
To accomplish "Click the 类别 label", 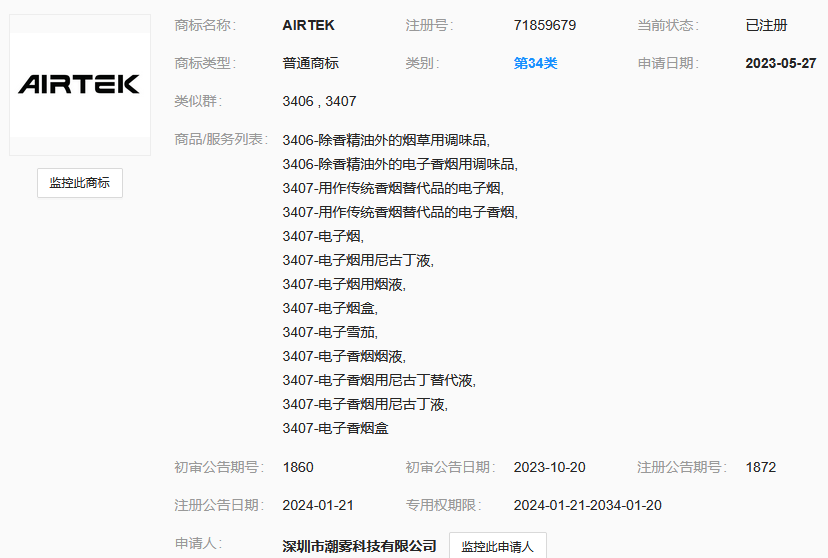I will point(422,63).
